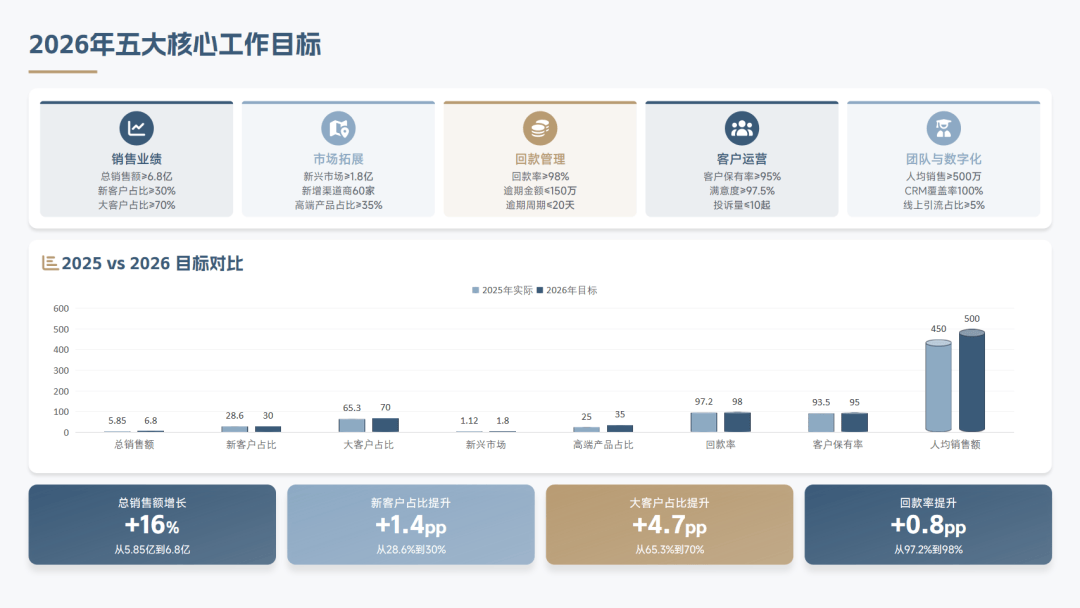Select the 回款率提升 +0.8pp card
The width and height of the screenshot is (1080, 608).
click(x=927, y=524)
